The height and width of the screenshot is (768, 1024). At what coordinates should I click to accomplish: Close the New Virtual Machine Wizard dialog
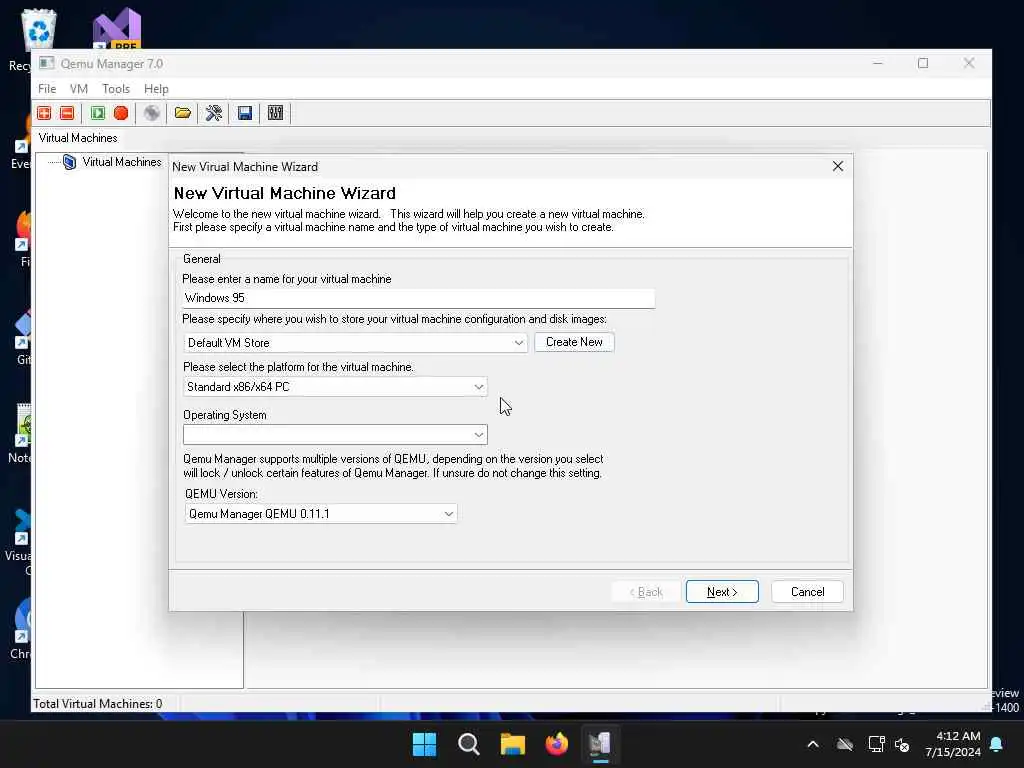click(838, 167)
